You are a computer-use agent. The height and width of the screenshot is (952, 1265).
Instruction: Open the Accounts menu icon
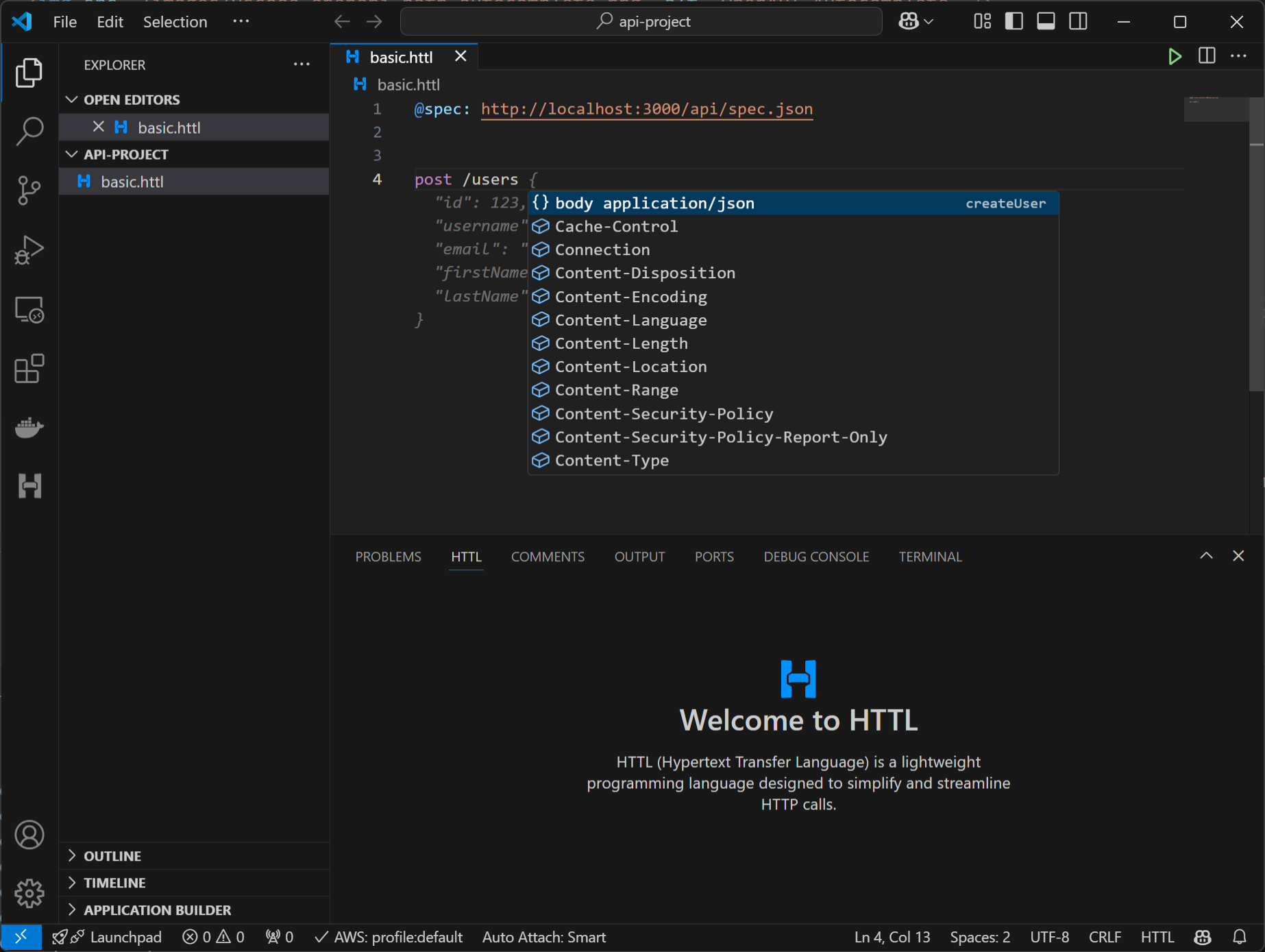29,835
